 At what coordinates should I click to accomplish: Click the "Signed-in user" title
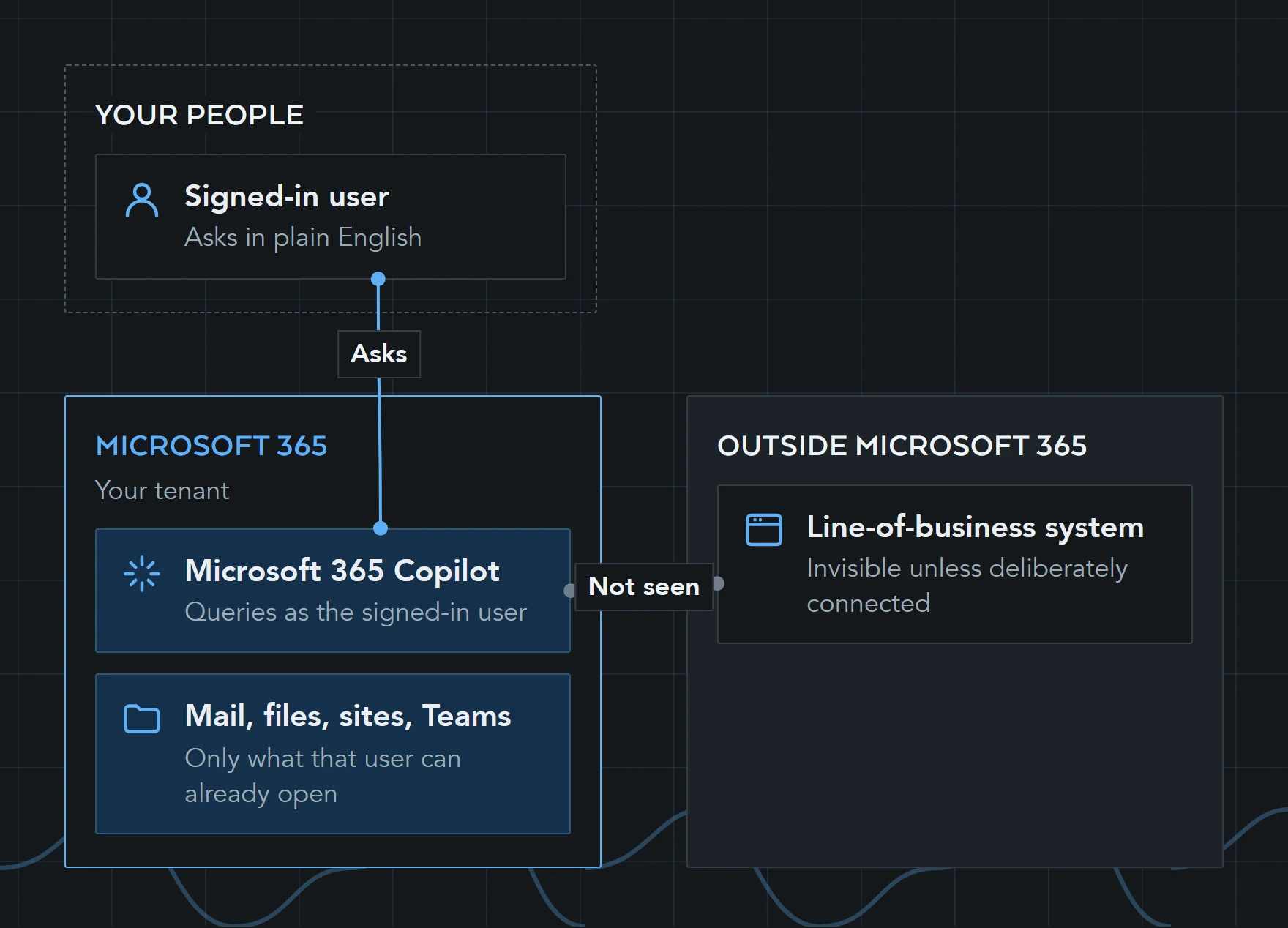coord(287,196)
